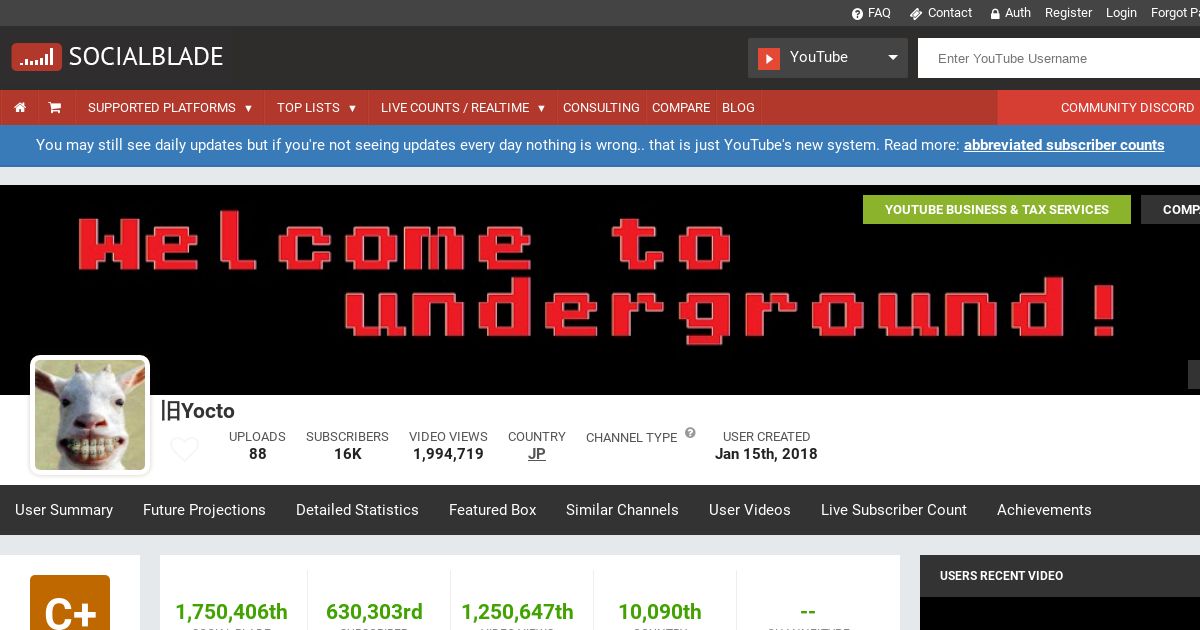This screenshot has height=630, width=1200.
Task: Click the FAQ question mark icon
Action: pyautogui.click(x=857, y=13)
